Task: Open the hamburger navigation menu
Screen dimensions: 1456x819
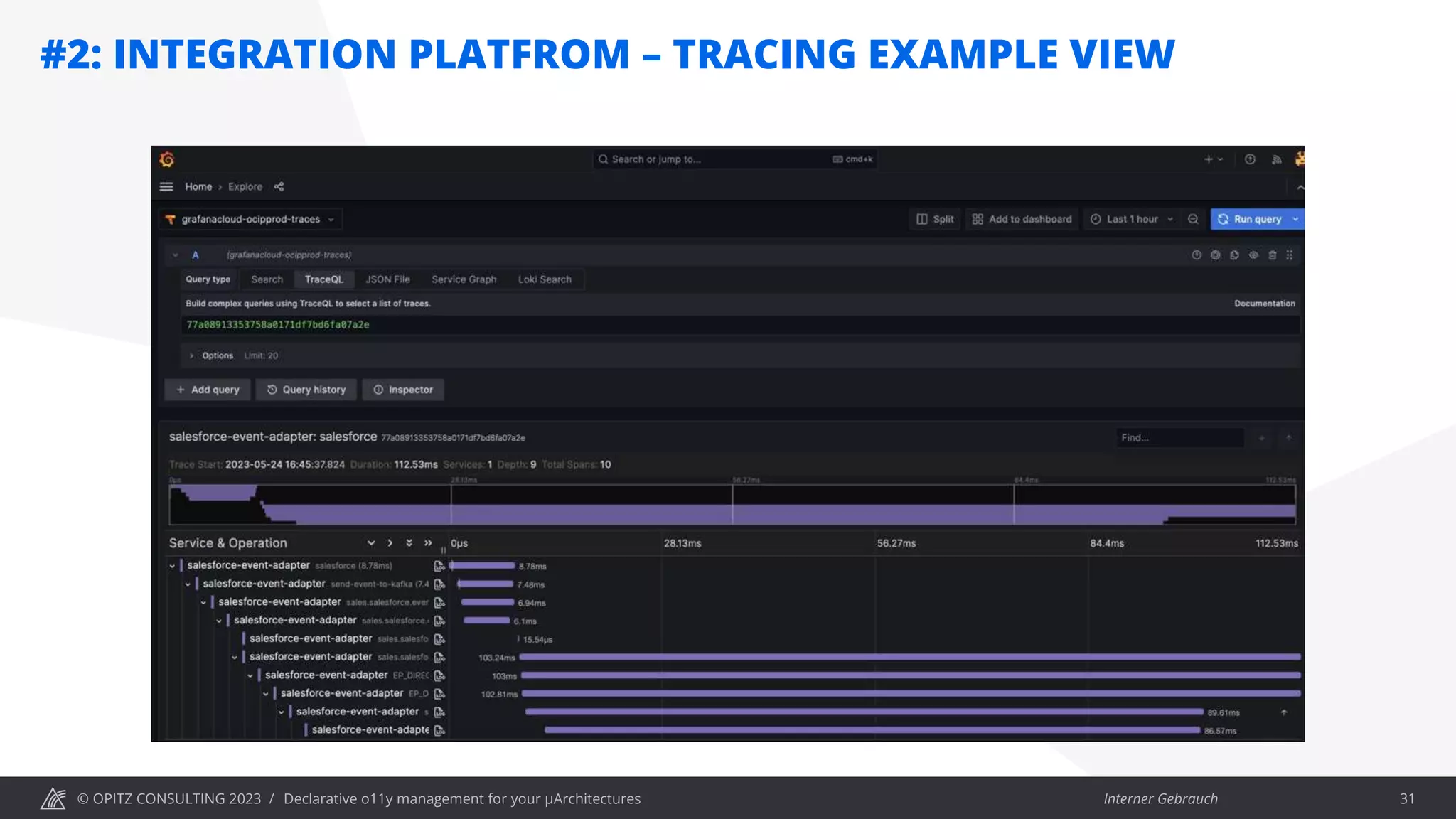Action: point(166,187)
